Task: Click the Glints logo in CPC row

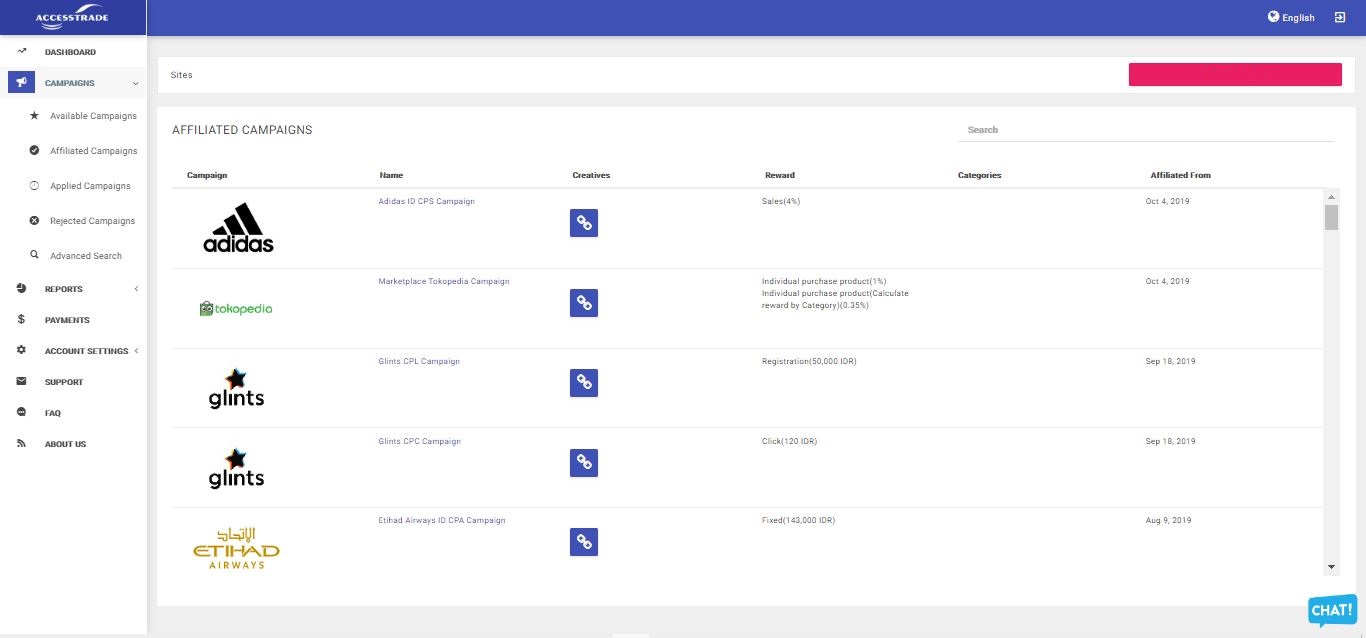Action: (x=236, y=468)
